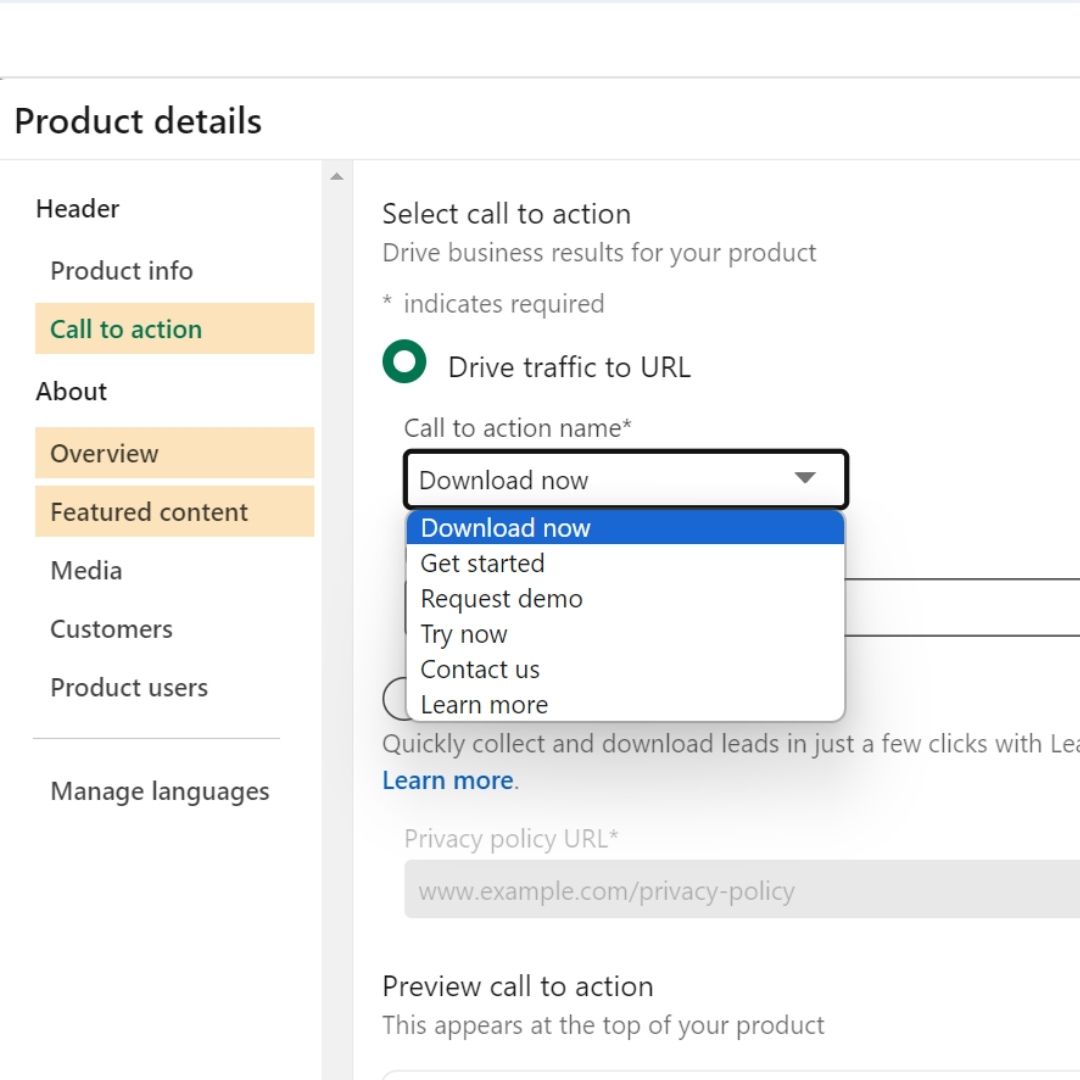Select Try now from the list

point(625,634)
